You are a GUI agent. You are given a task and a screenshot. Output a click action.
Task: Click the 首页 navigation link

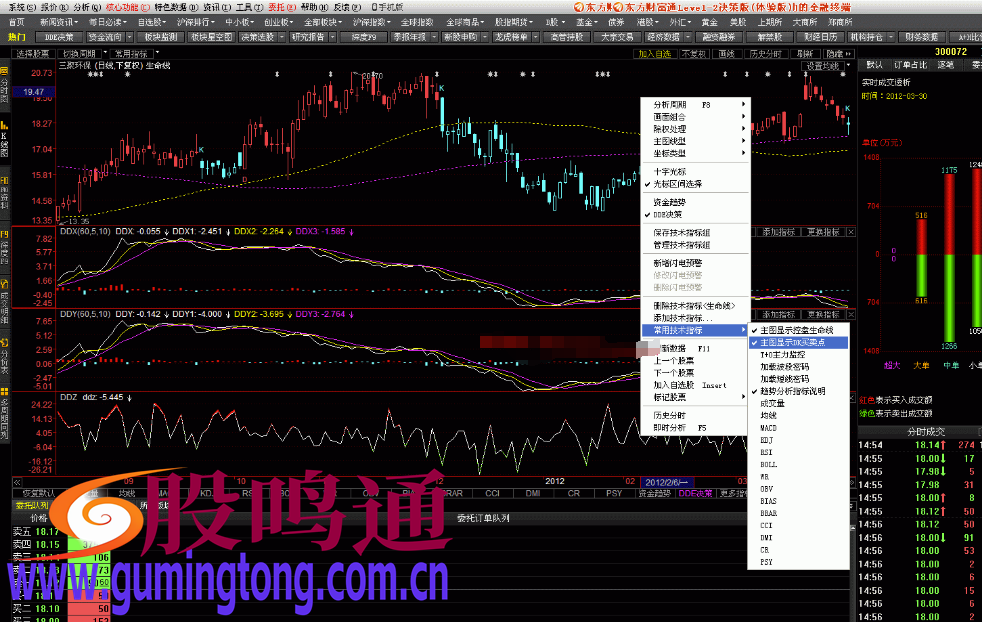click(17, 22)
